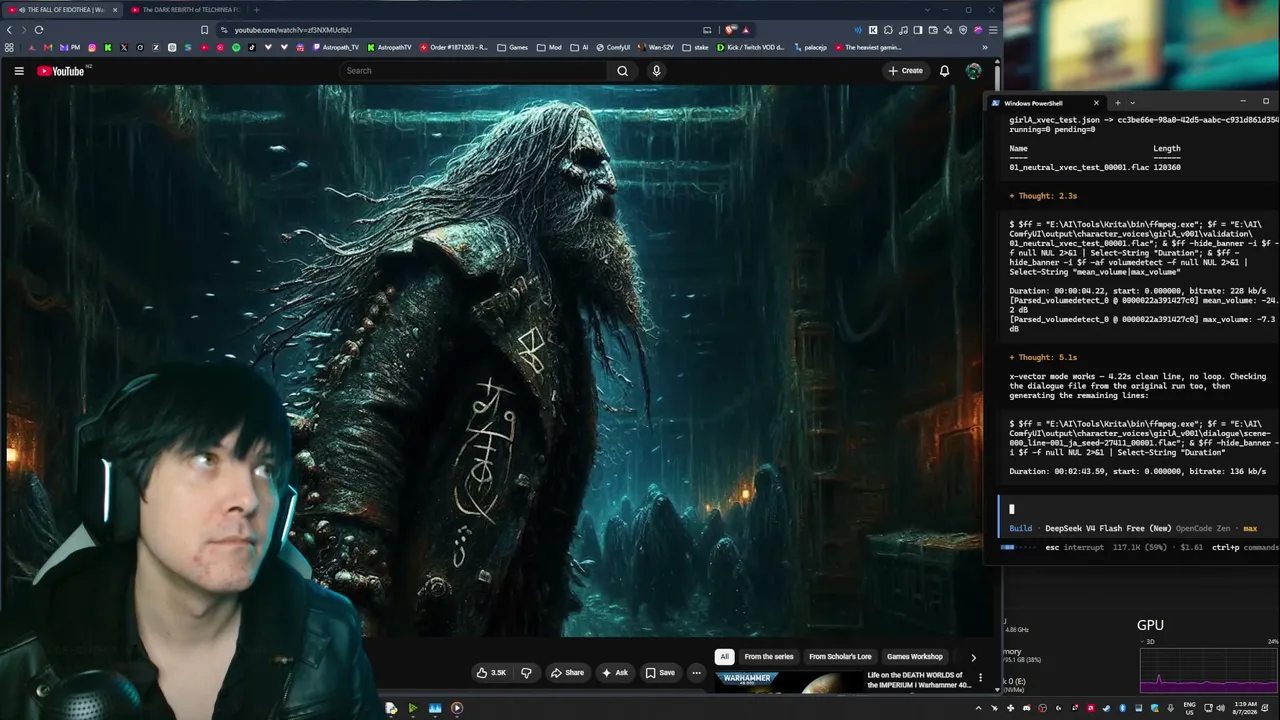The width and height of the screenshot is (1280, 720).
Task: Open the Discord icon in the system tray
Action: coord(1027,708)
